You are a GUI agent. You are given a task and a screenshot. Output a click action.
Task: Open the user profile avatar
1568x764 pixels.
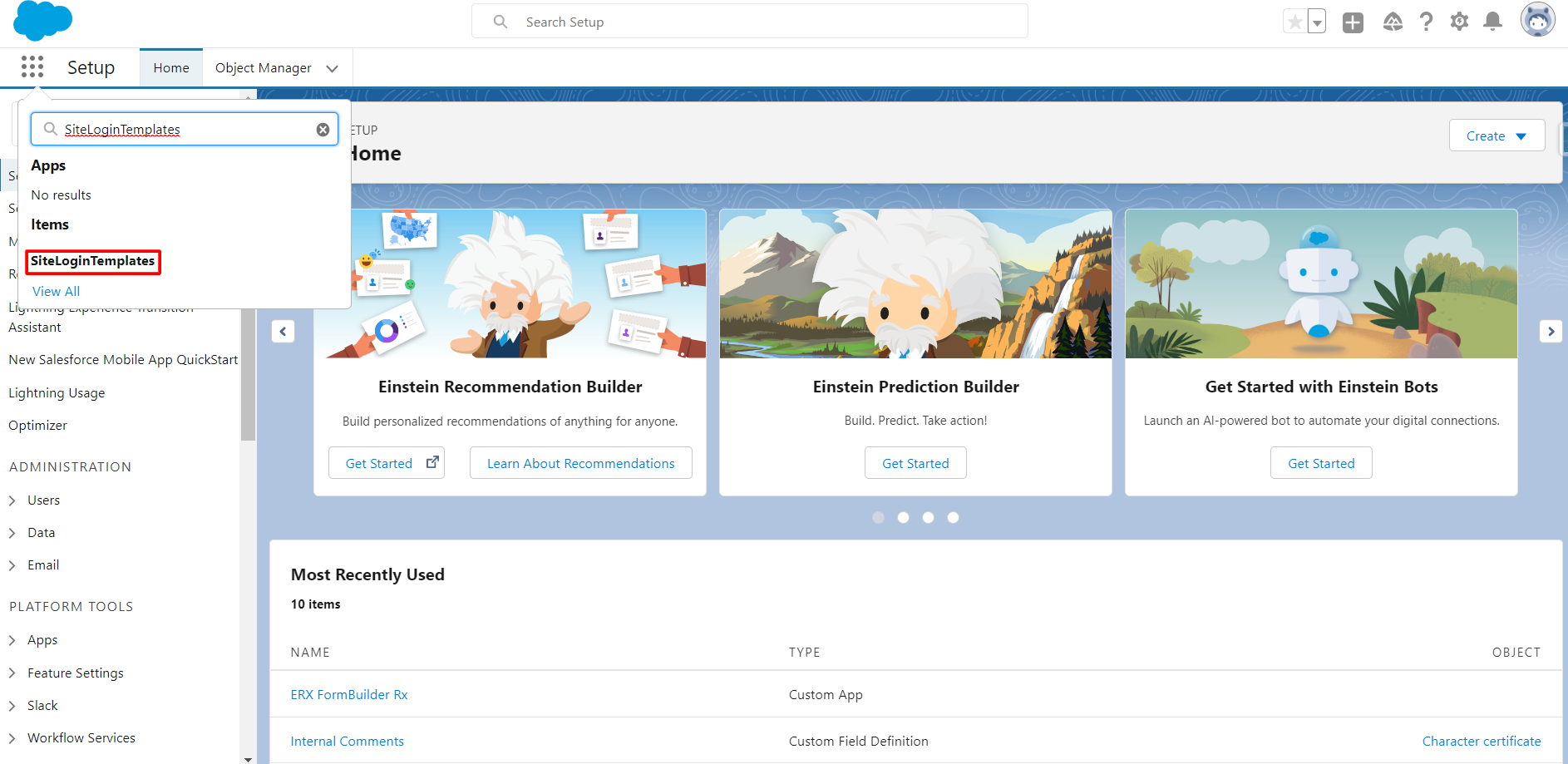pyautogui.click(x=1537, y=20)
